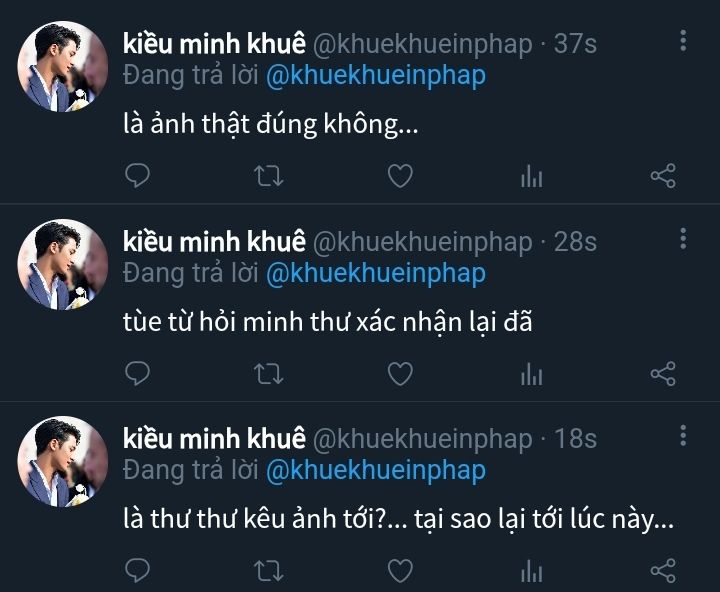Open the @khuekhueinphap mention link in first tweet

(375, 76)
